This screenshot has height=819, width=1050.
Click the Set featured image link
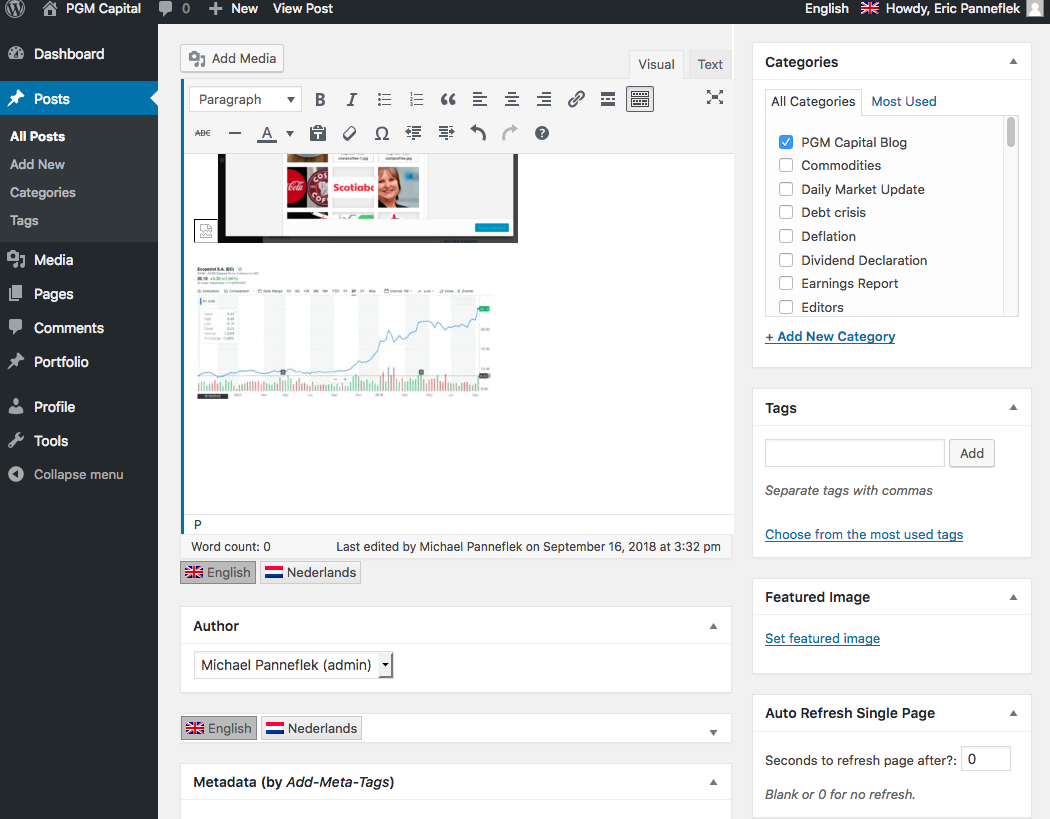[822, 638]
